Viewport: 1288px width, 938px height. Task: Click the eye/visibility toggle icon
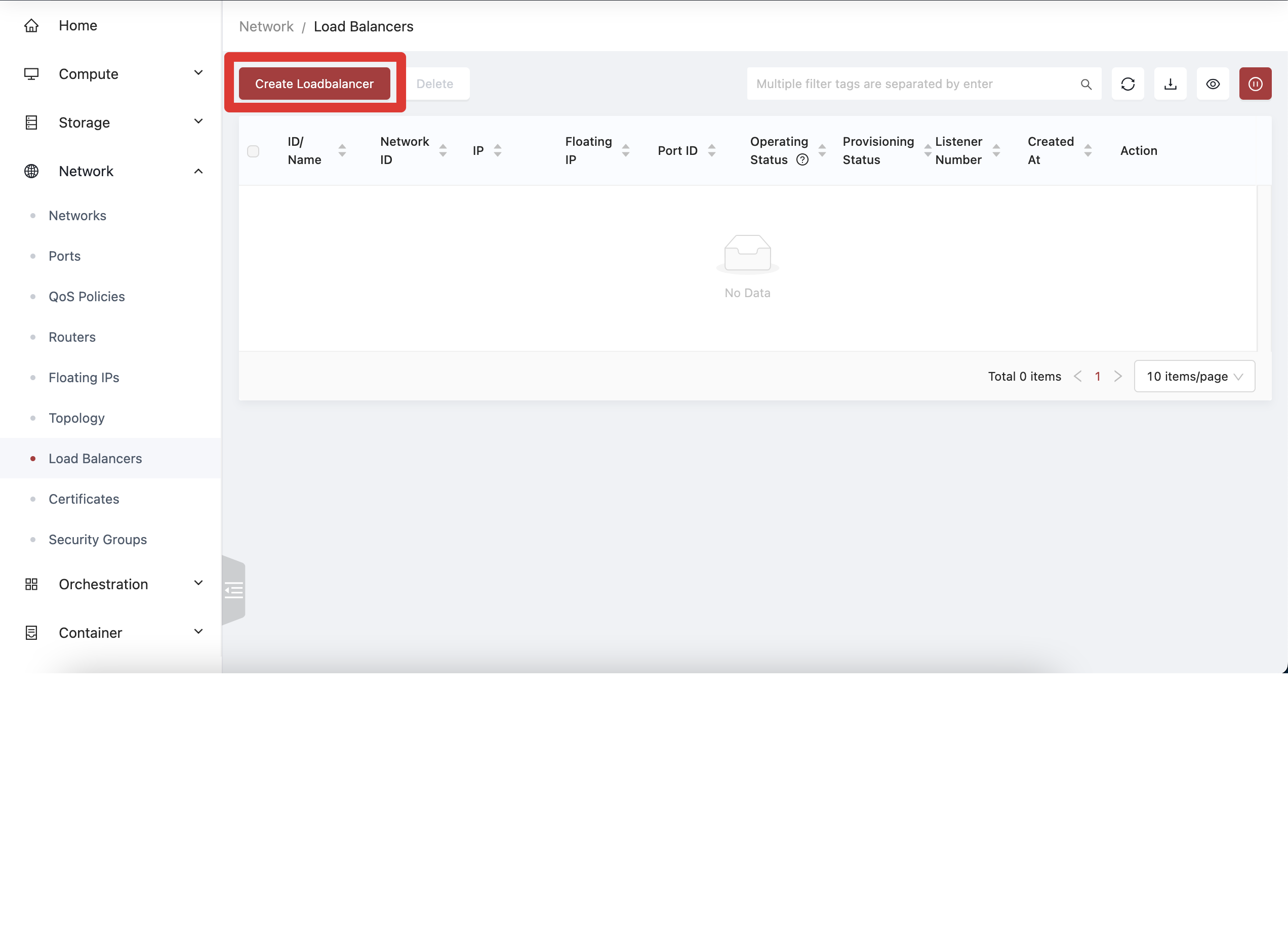pos(1213,83)
